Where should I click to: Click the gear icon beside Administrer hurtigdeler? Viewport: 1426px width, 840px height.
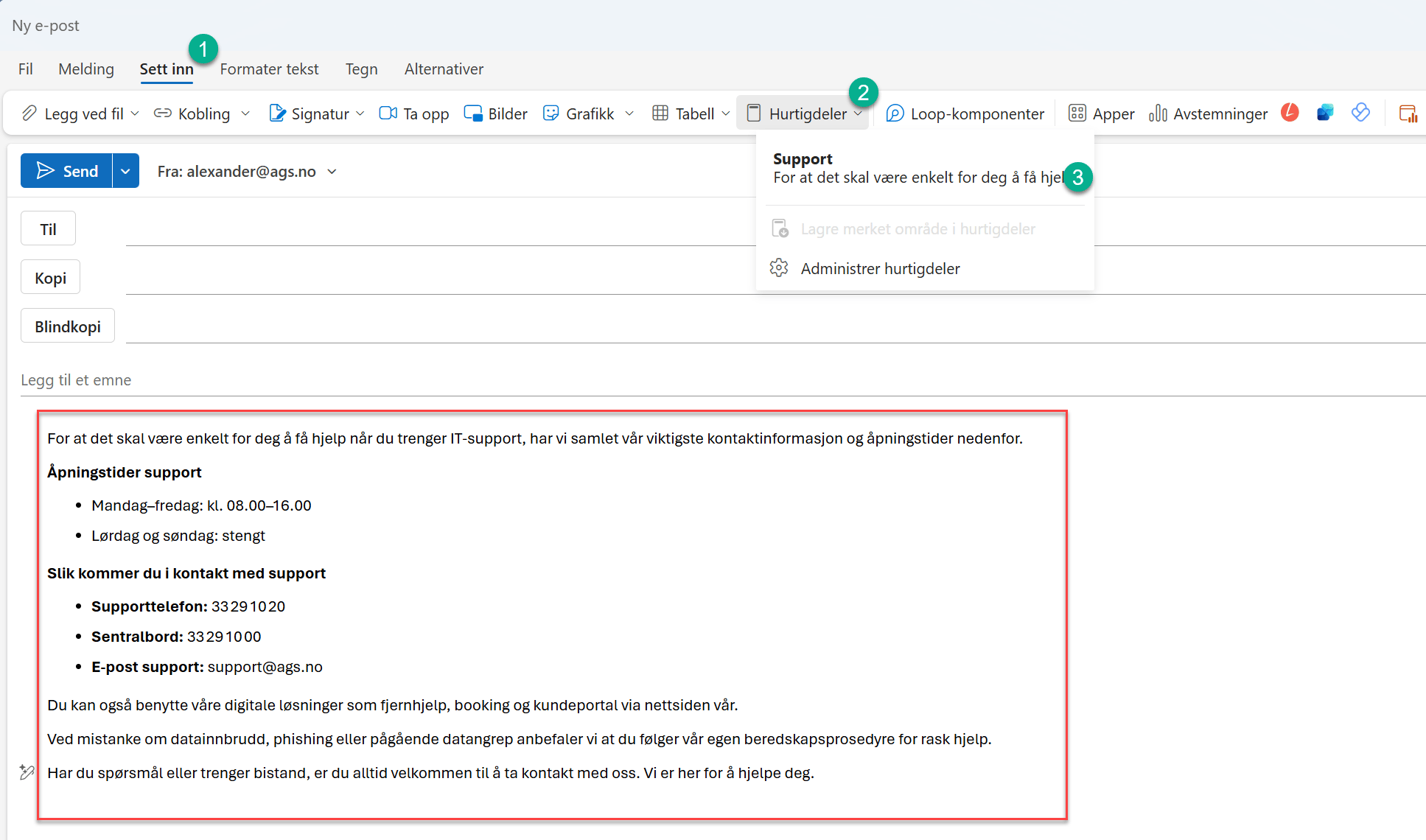point(779,268)
